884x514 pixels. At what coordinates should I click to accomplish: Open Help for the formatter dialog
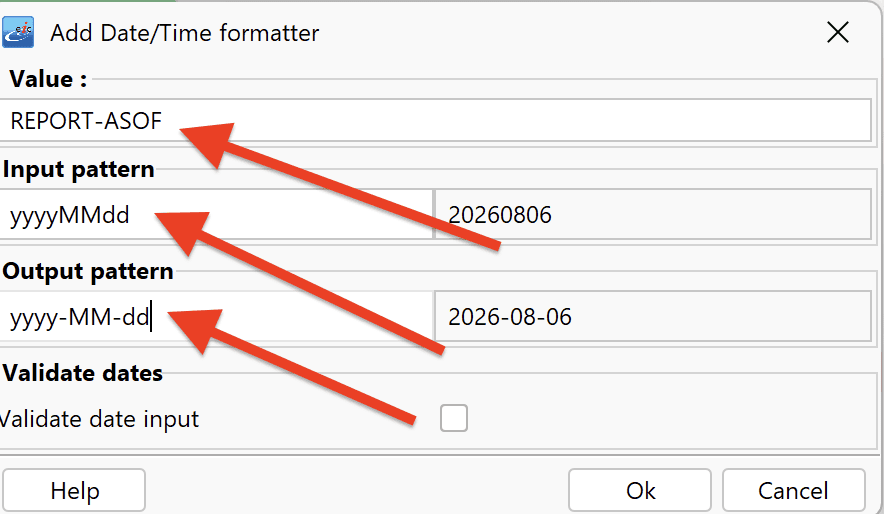(x=74, y=490)
